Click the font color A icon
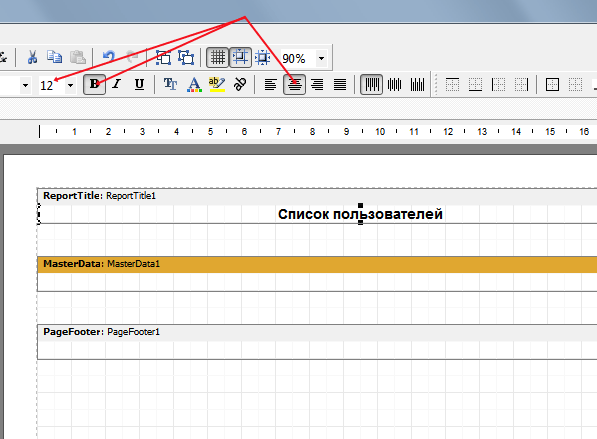The image size is (597, 439). [194, 84]
